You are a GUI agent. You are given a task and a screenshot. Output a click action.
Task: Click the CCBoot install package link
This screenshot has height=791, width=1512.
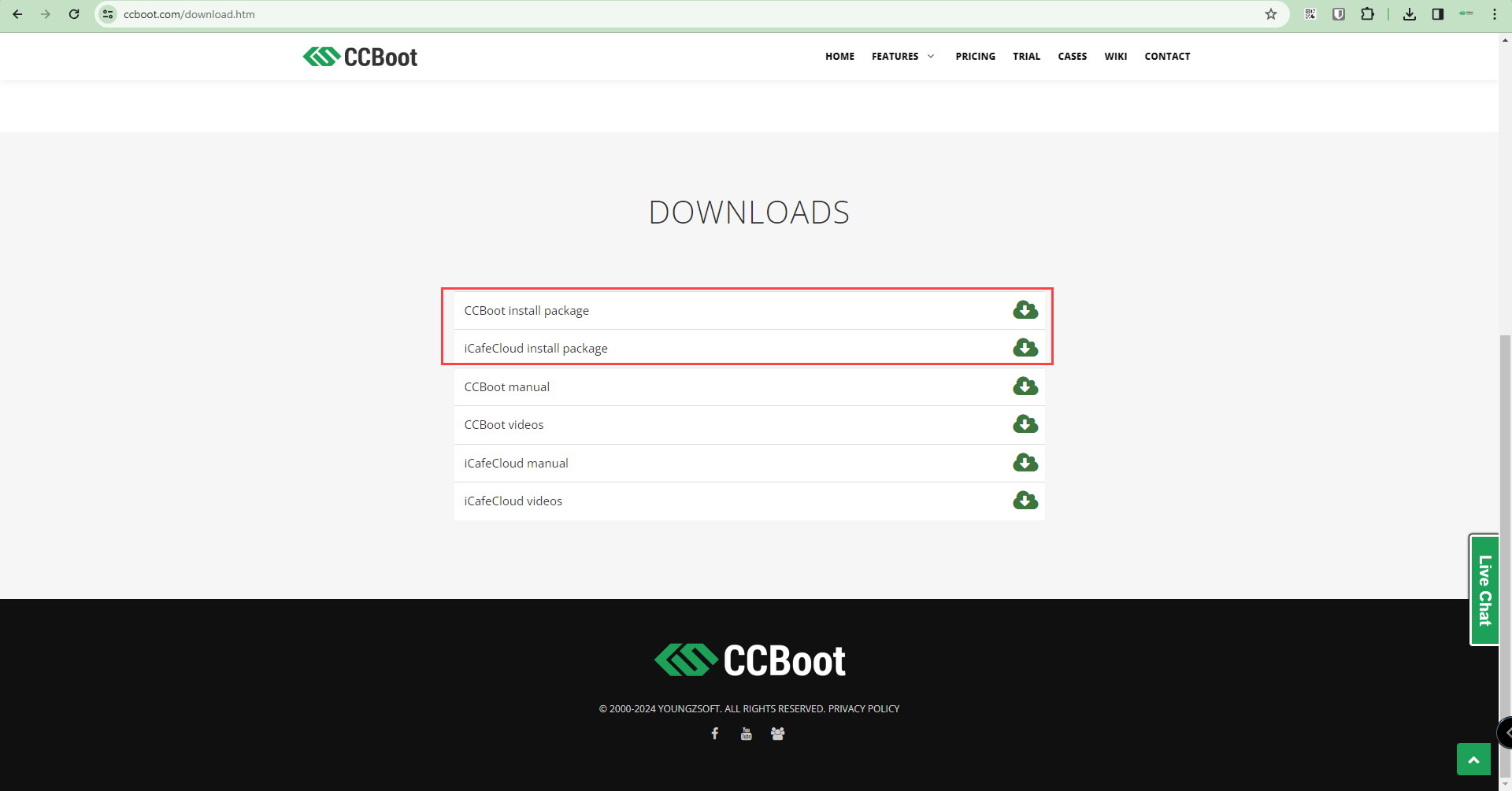point(527,311)
